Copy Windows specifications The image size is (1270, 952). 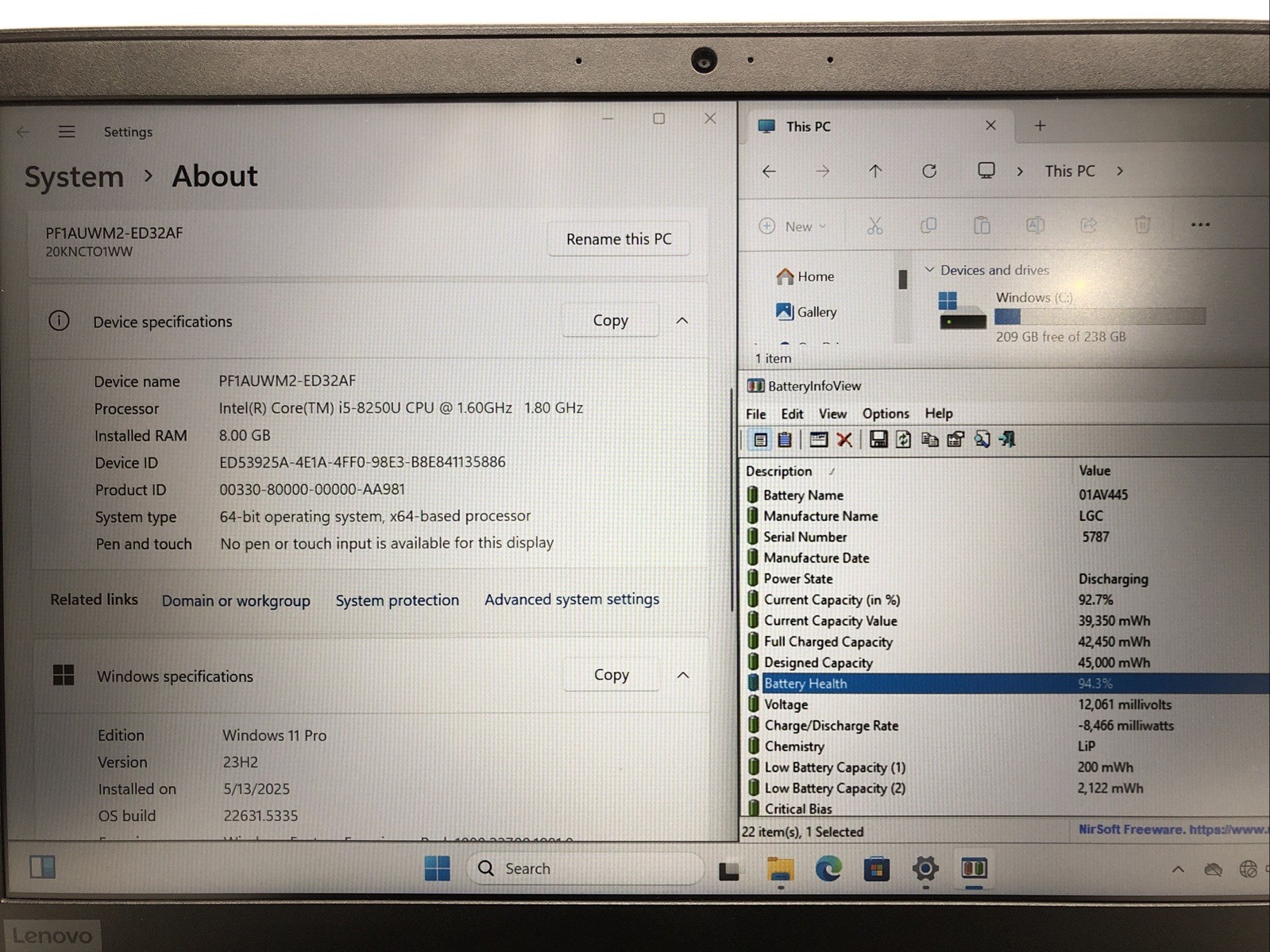point(611,674)
